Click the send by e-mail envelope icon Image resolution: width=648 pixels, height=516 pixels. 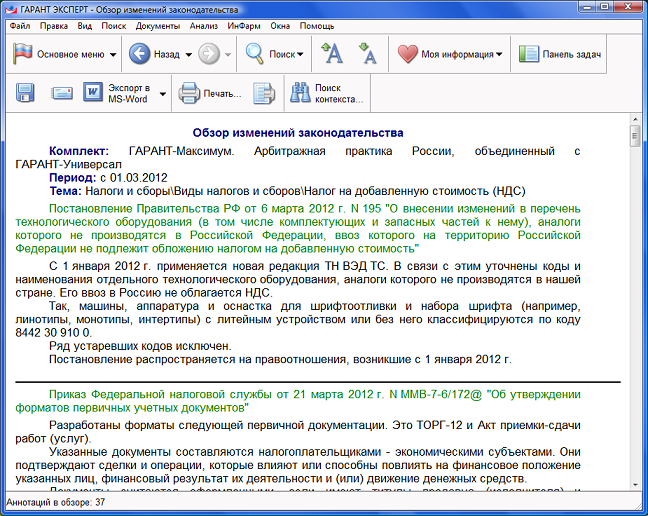62,94
